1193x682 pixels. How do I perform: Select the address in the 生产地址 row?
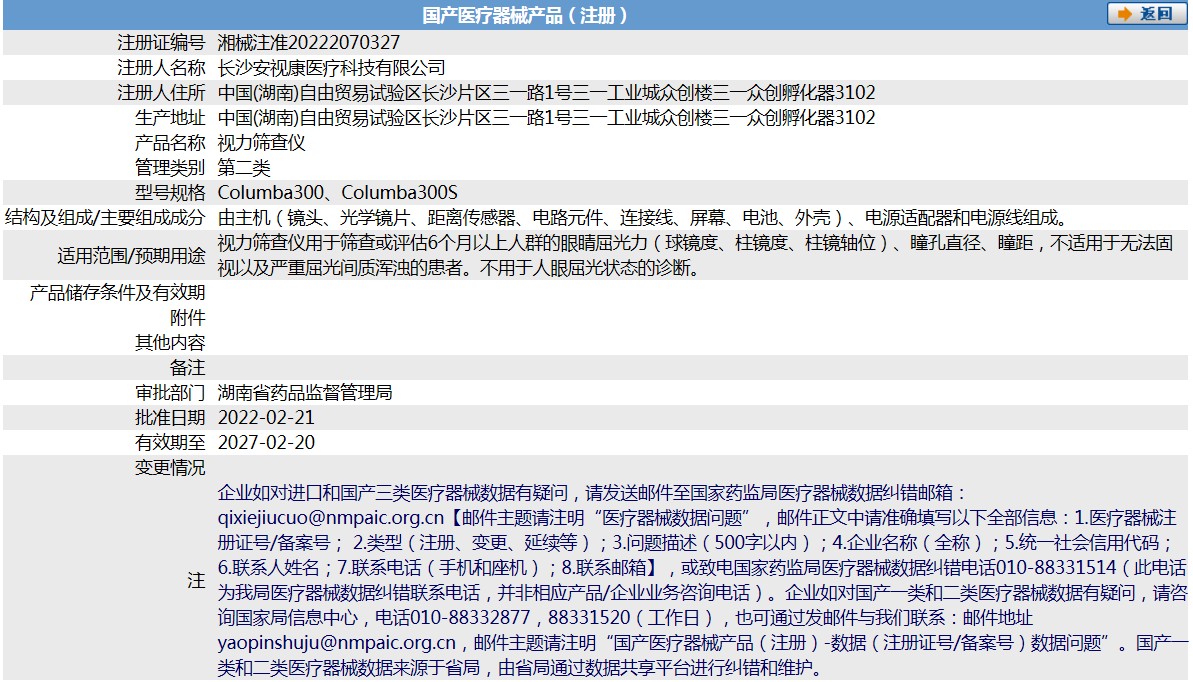(546, 118)
